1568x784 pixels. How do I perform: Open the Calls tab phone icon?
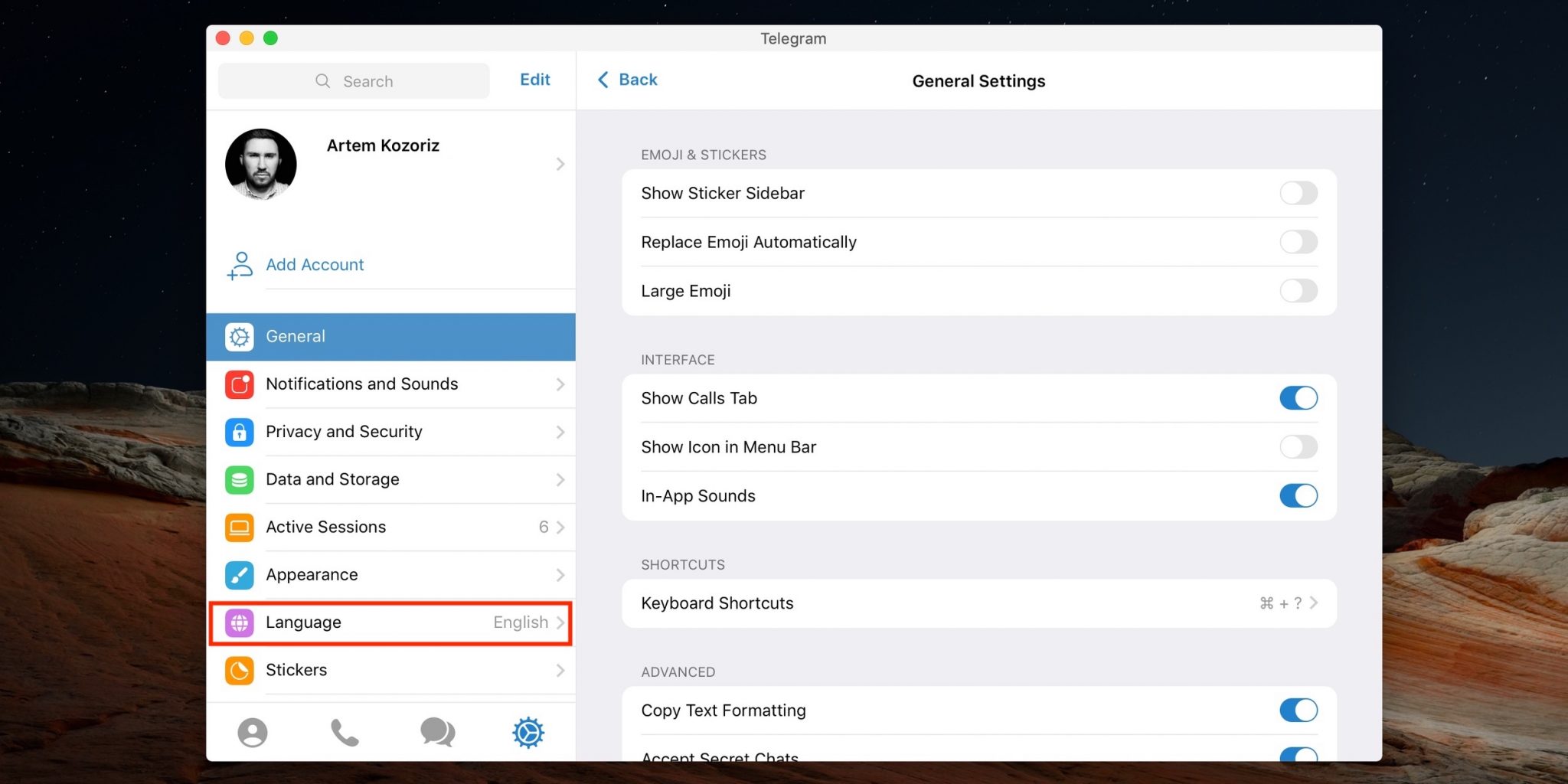[344, 733]
